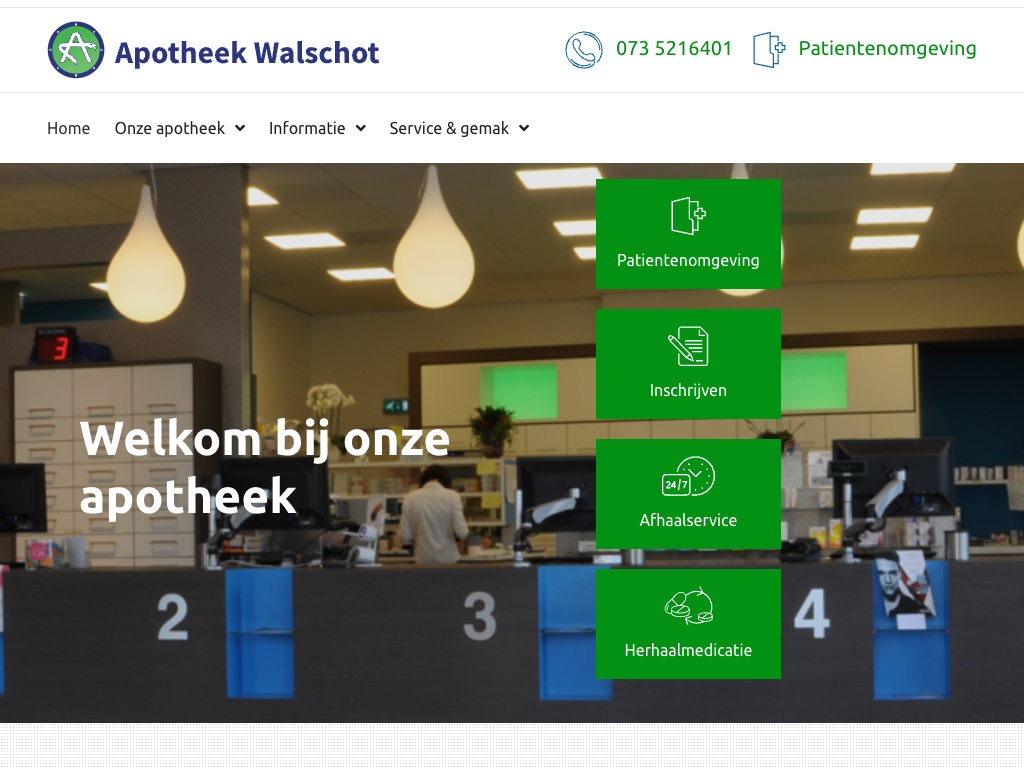Click the 24/7 clock icon on the Afhaalservice tile
Screen dimensions: 1024x768
click(x=688, y=476)
